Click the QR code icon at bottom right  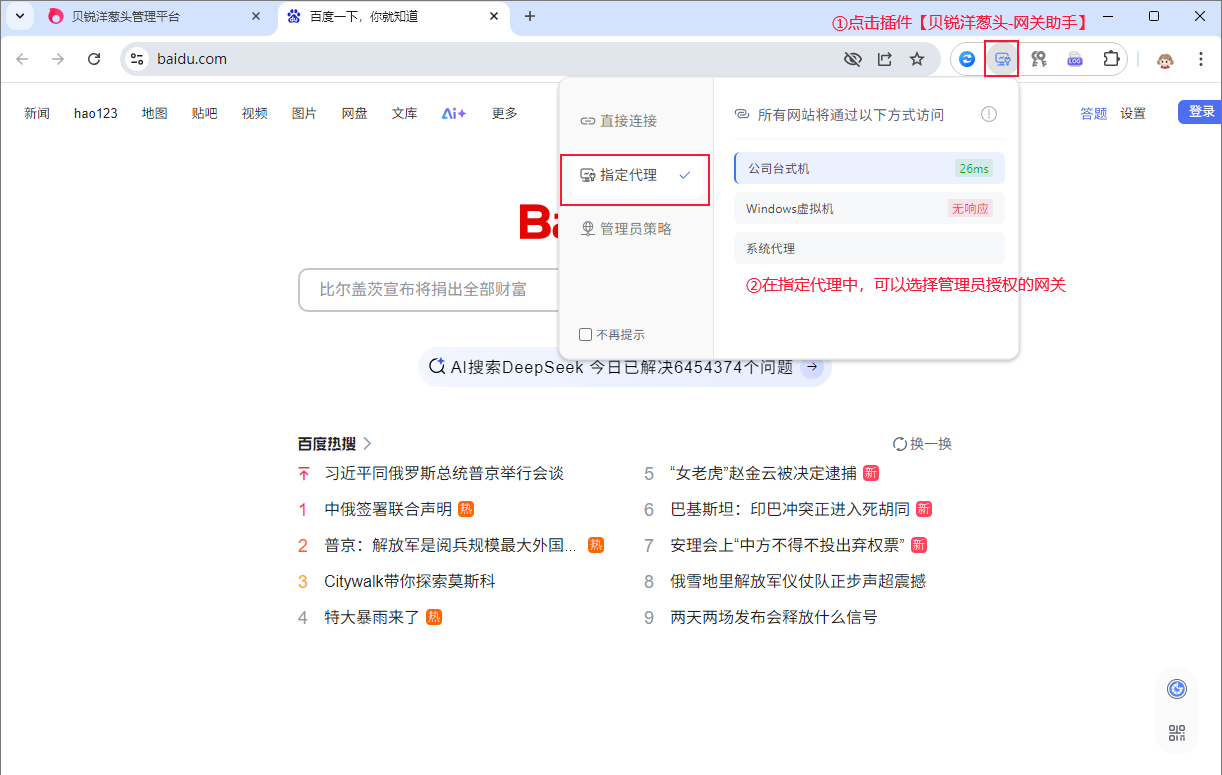pyautogui.click(x=1177, y=733)
